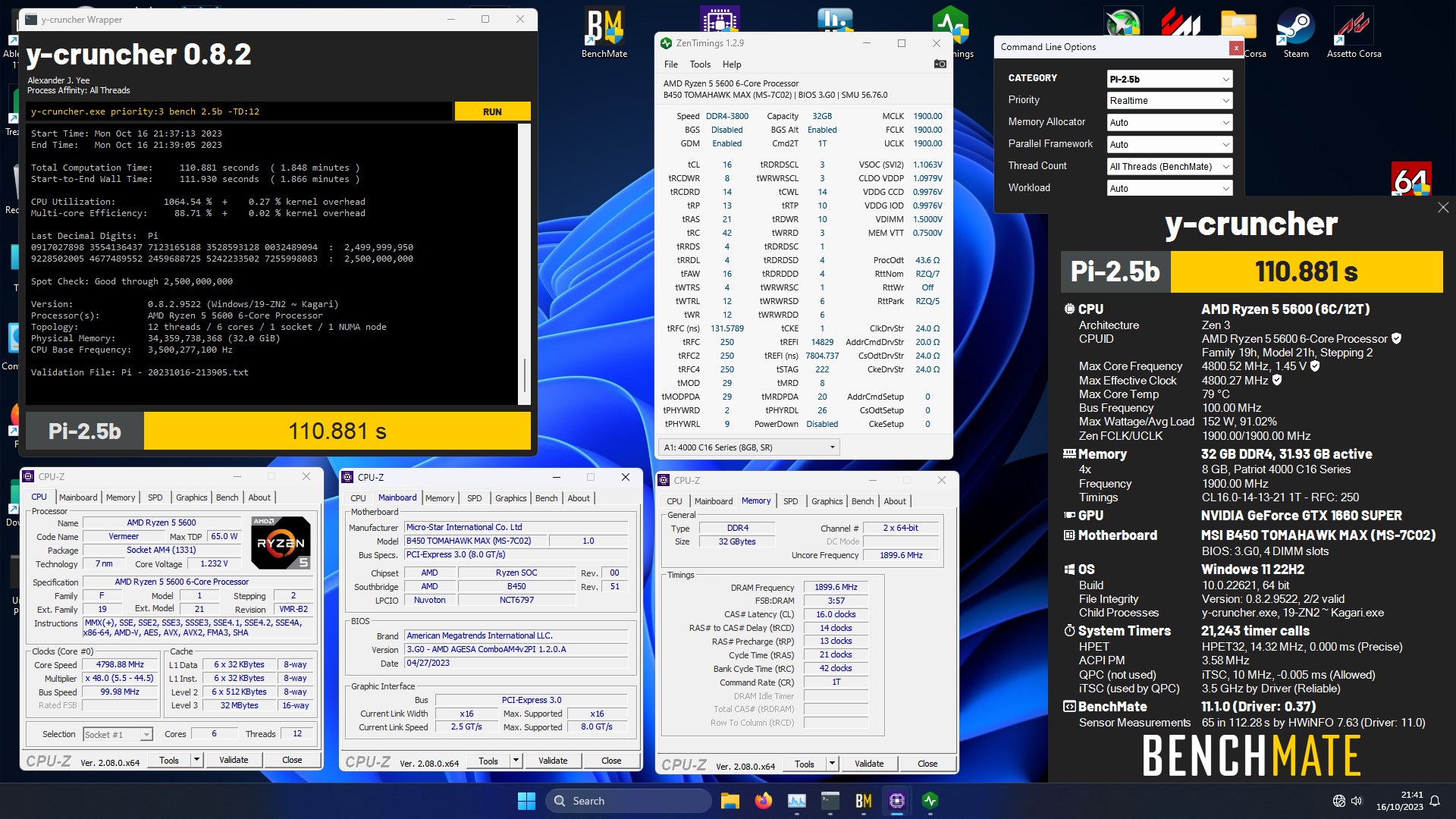Expand the Workload dropdown

coord(1169,189)
